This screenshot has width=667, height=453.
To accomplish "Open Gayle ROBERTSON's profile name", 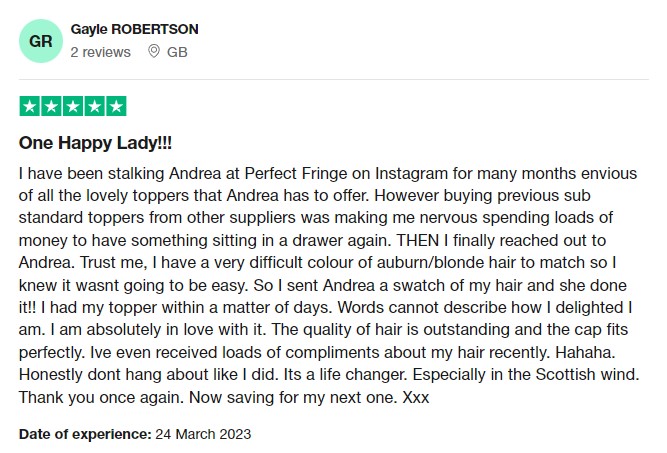I will coord(134,29).
